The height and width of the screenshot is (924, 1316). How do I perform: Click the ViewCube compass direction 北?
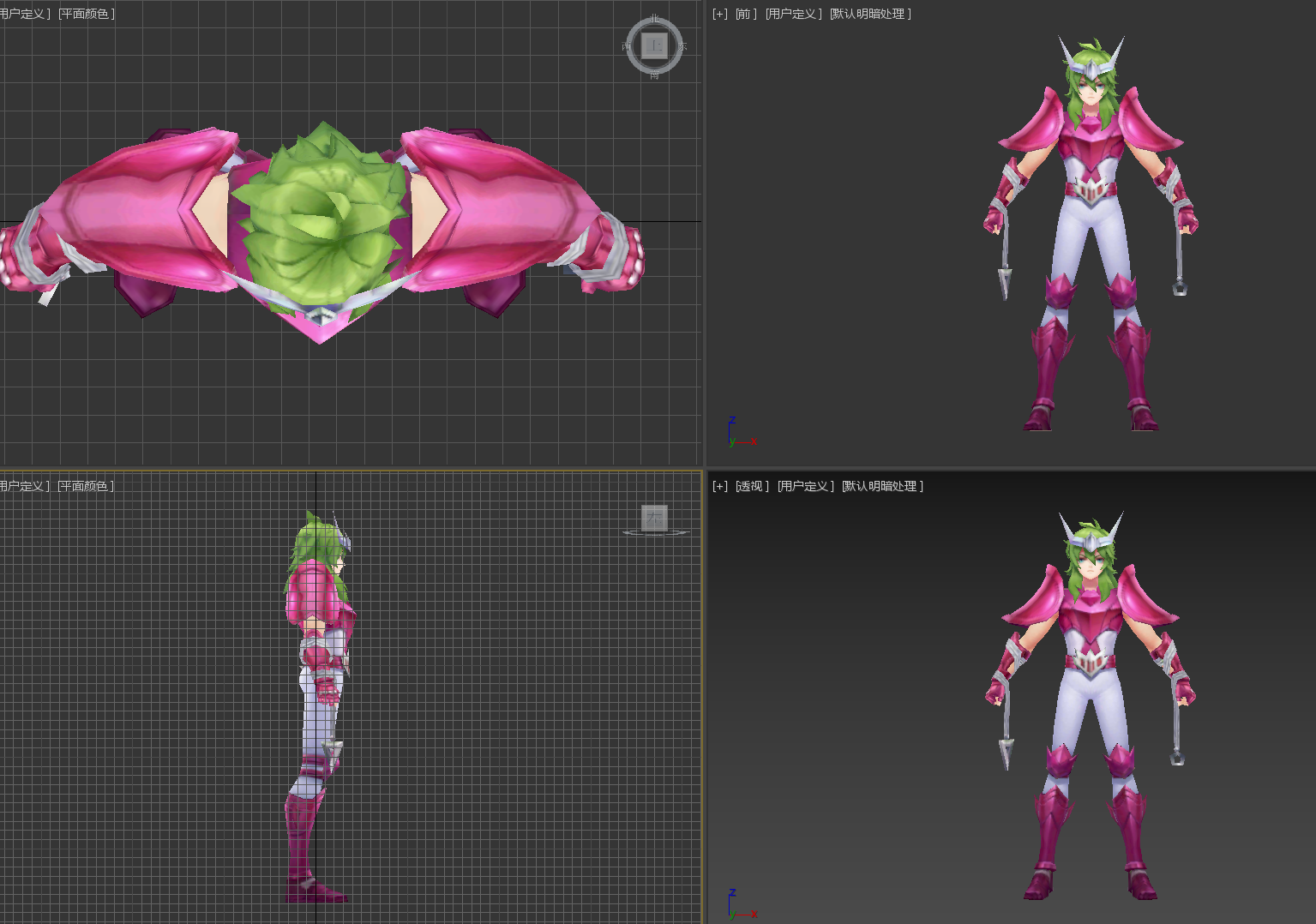pos(654,18)
